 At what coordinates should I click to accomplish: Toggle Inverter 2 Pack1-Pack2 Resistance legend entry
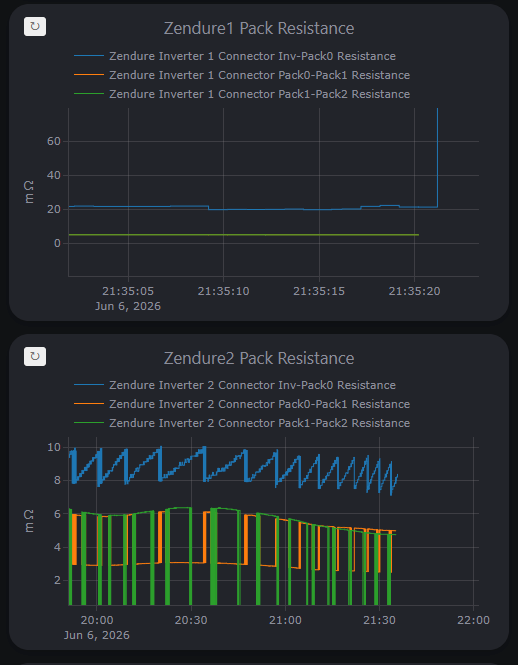(242, 423)
